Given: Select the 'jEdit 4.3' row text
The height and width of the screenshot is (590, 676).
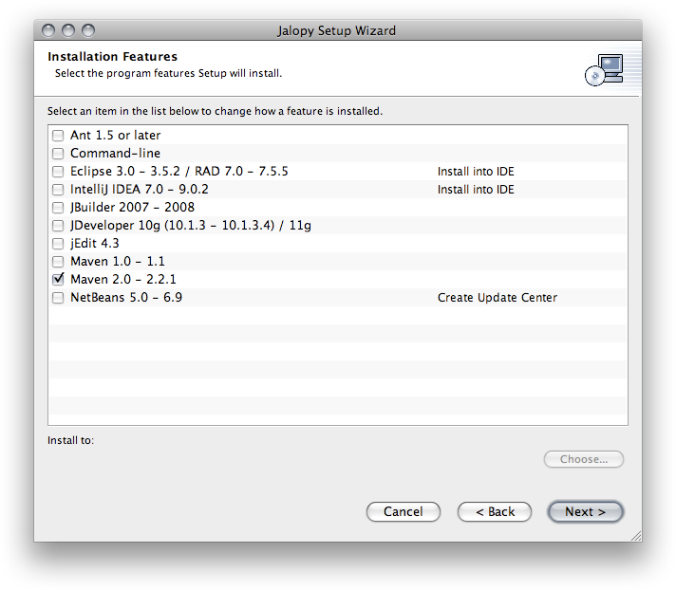Looking at the screenshot, I should coord(94,244).
